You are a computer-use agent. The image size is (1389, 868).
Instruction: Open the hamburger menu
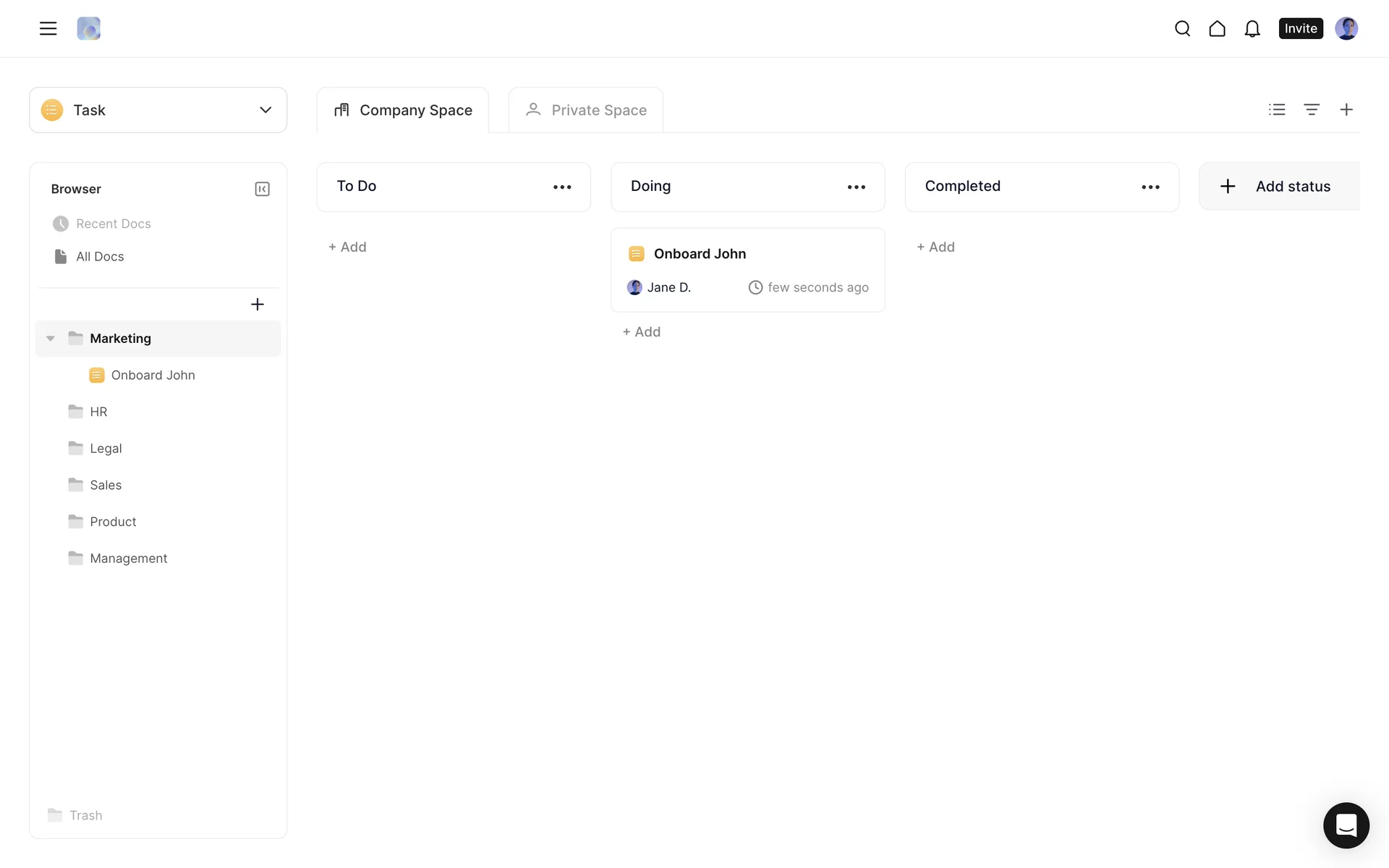(48, 28)
